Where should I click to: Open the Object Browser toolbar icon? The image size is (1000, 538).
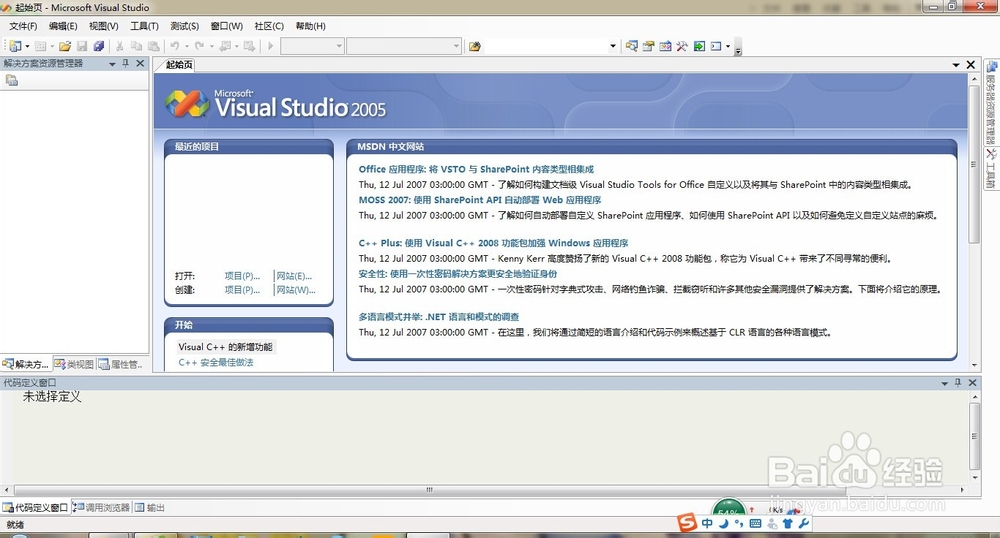click(x=665, y=46)
